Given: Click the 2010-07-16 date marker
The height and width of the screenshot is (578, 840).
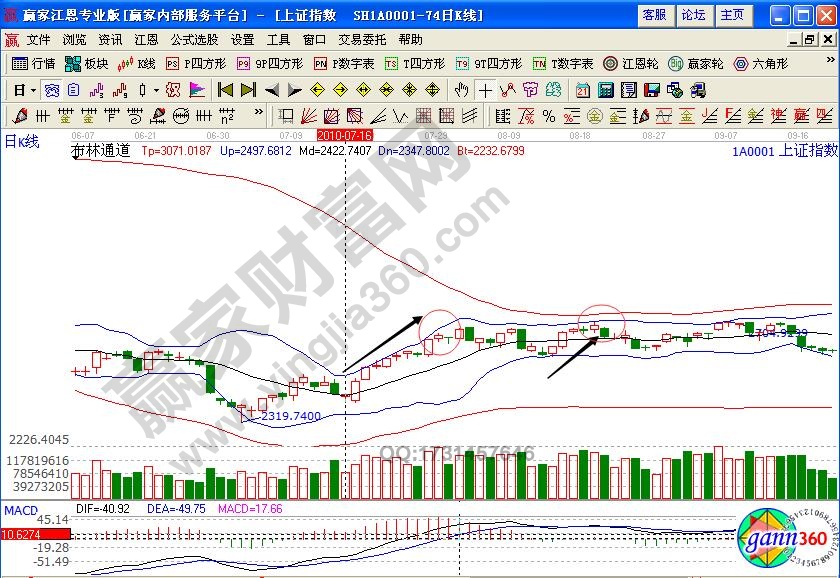Looking at the screenshot, I should pos(345,134).
